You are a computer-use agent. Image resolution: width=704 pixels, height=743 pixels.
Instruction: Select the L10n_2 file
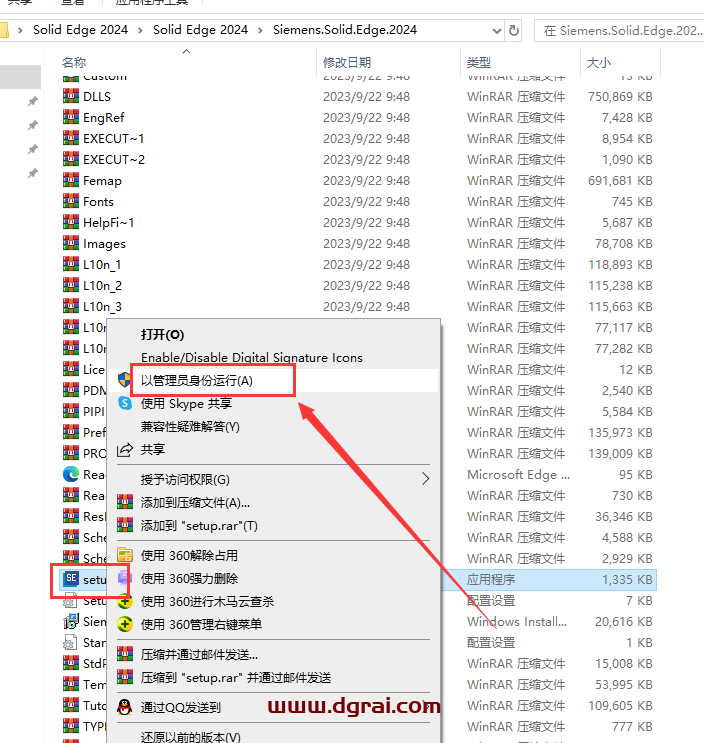pyautogui.click(x=102, y=285)
